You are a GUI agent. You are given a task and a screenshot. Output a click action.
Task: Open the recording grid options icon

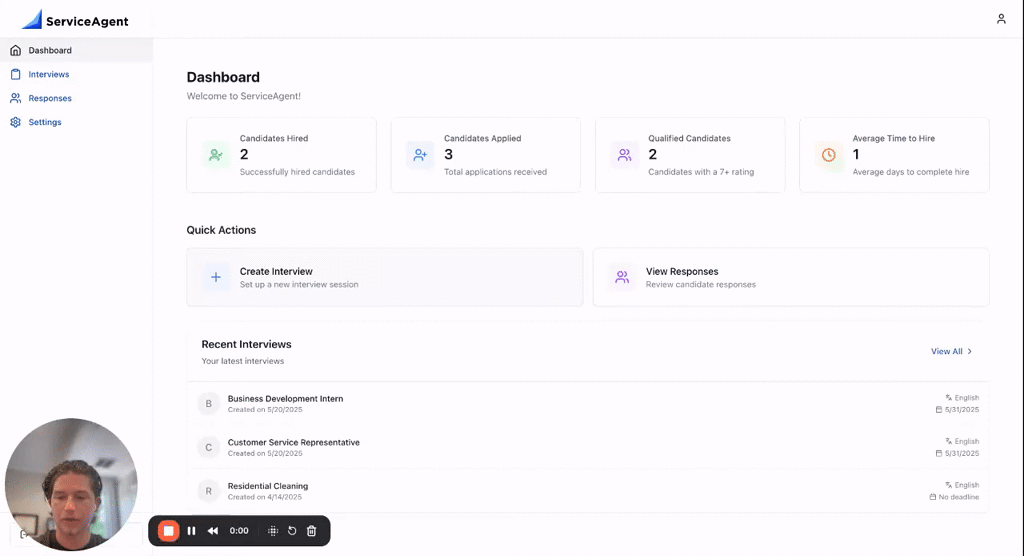[x=273, y=531]
